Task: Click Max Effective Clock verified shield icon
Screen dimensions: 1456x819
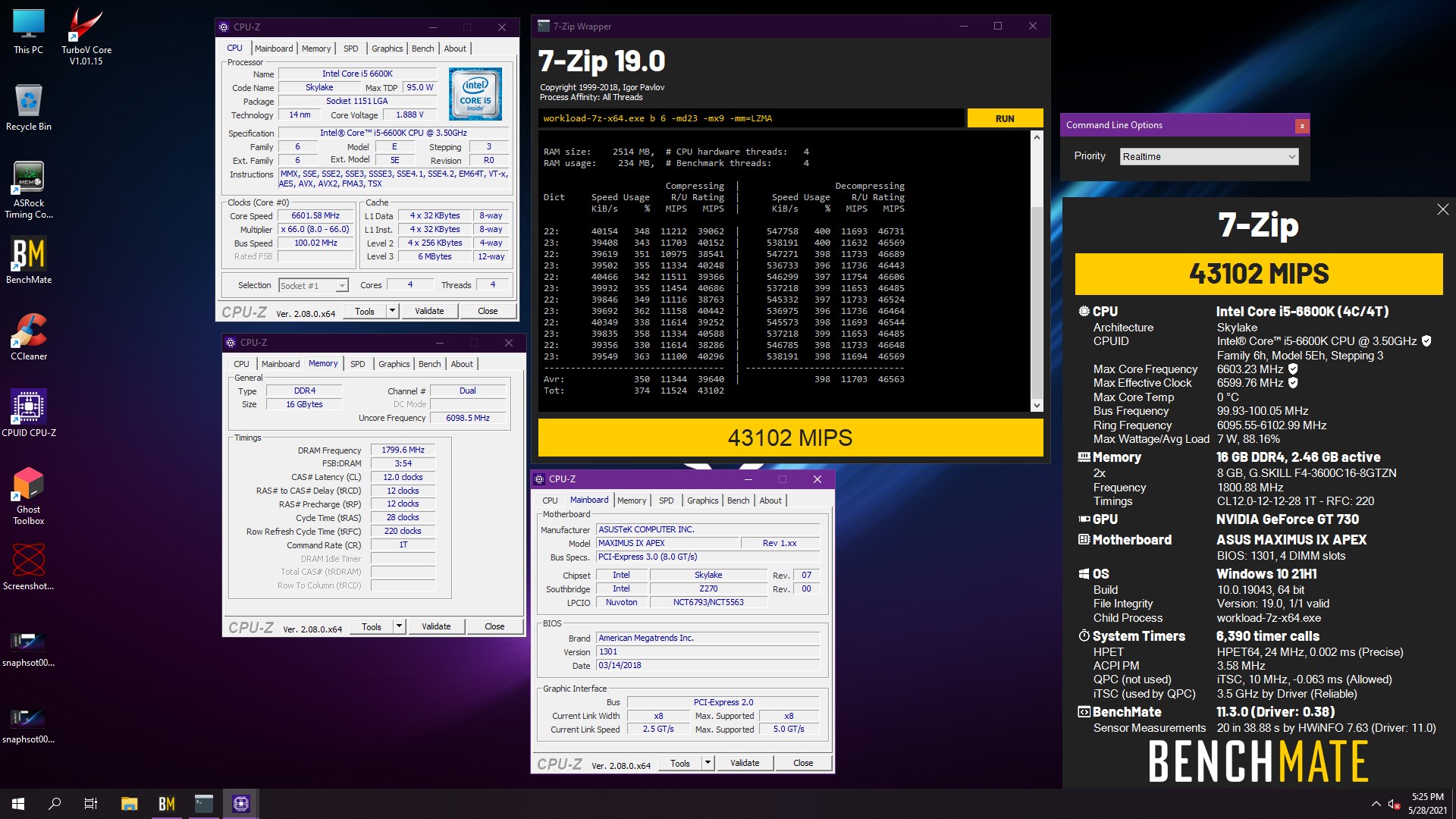Action: click(x=1293, y=383)
